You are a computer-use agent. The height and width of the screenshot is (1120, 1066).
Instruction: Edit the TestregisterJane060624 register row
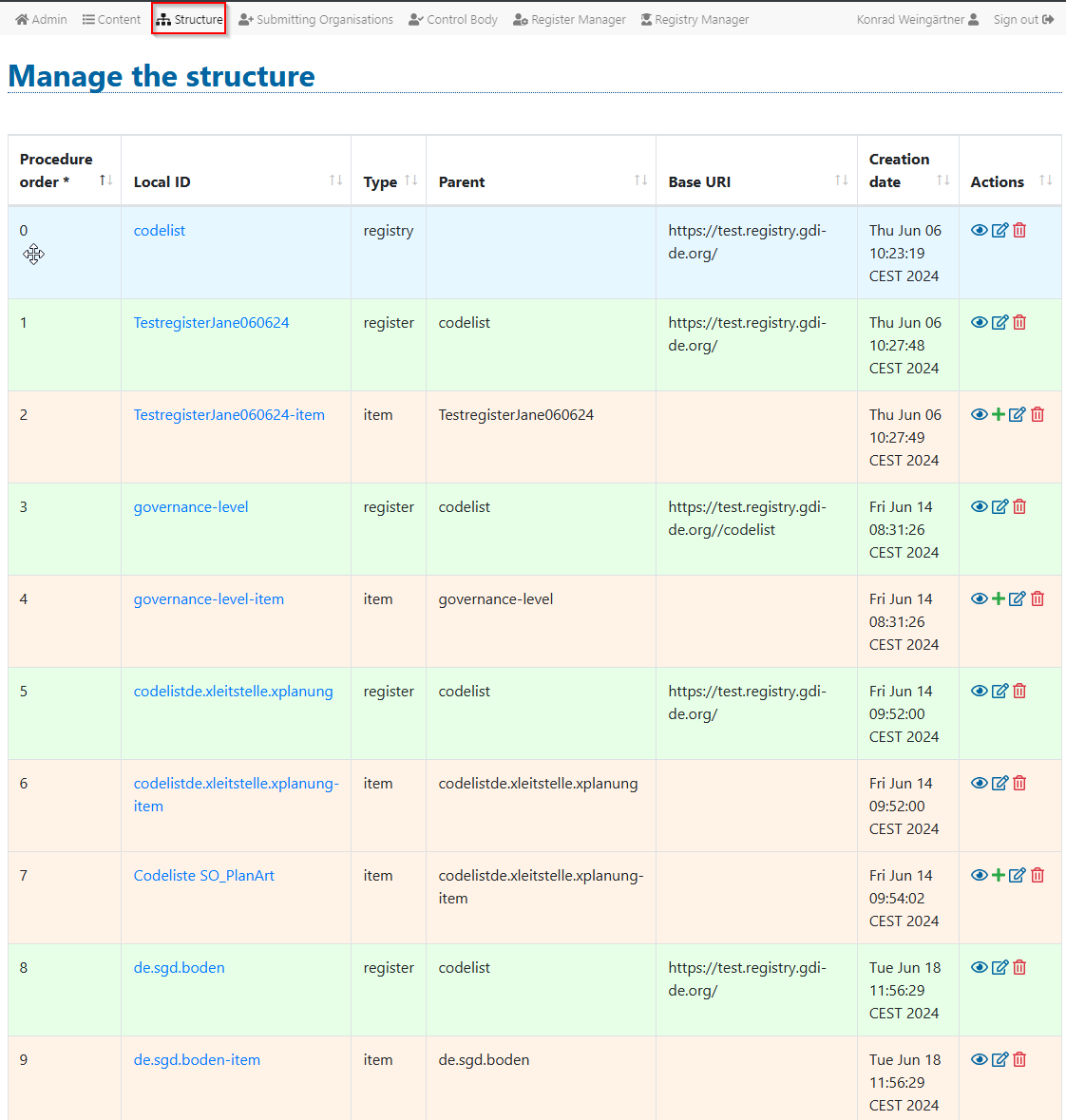point(999,323)
